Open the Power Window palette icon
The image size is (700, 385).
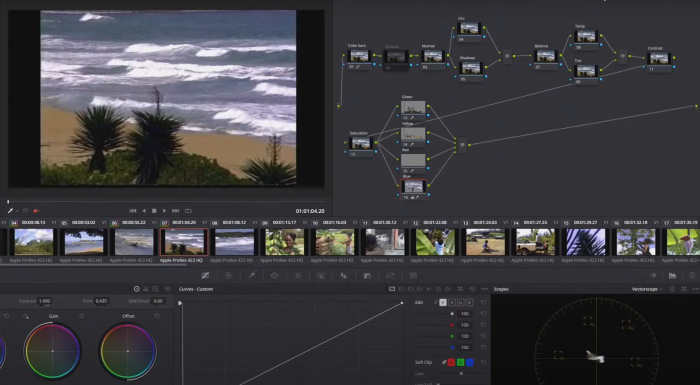[x=275, y=276]
